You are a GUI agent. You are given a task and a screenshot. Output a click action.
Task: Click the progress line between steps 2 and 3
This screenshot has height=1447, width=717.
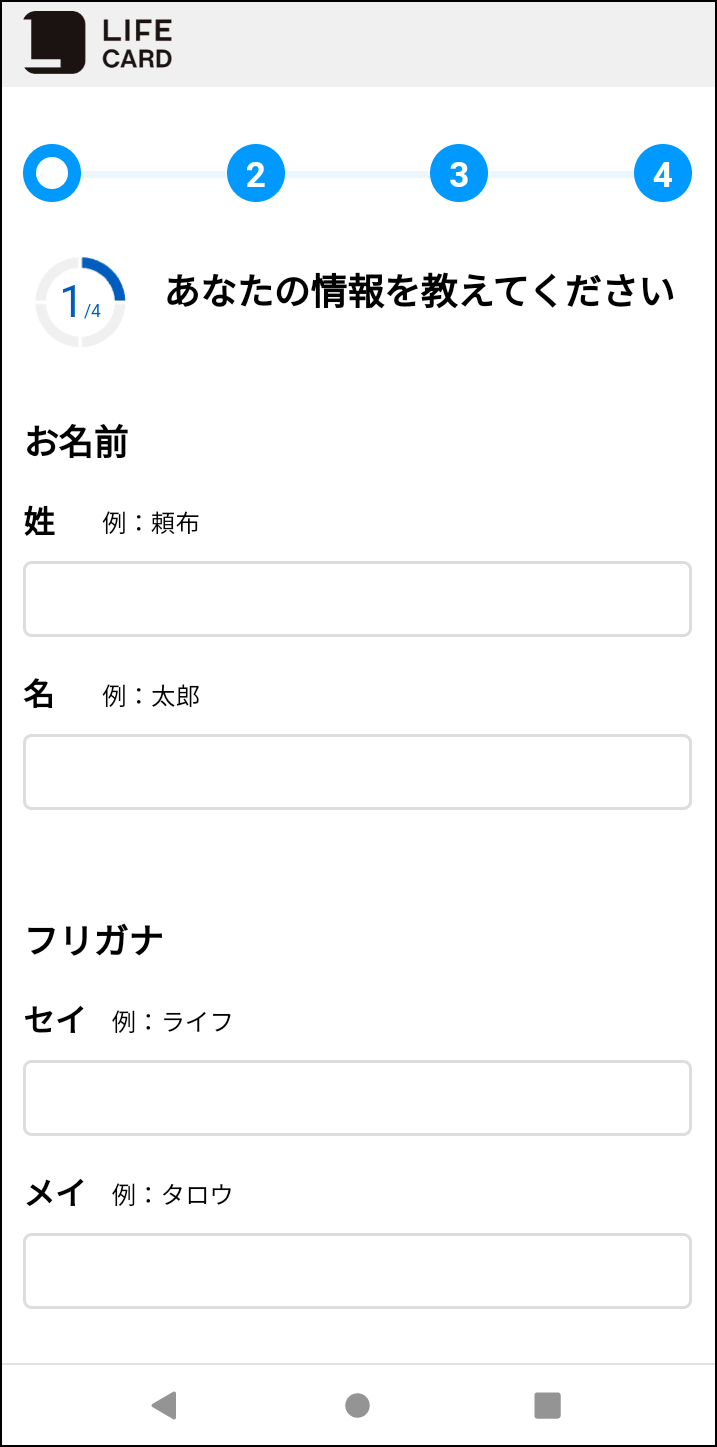point(357,174)
